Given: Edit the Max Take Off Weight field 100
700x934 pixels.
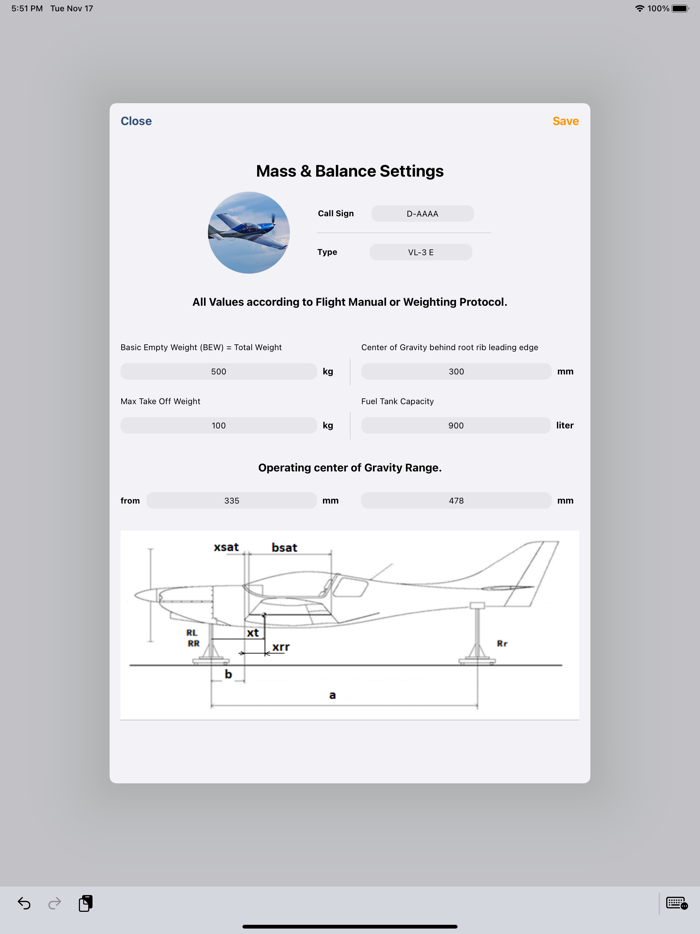Looking at the screenshot, I should pos(219,425).
